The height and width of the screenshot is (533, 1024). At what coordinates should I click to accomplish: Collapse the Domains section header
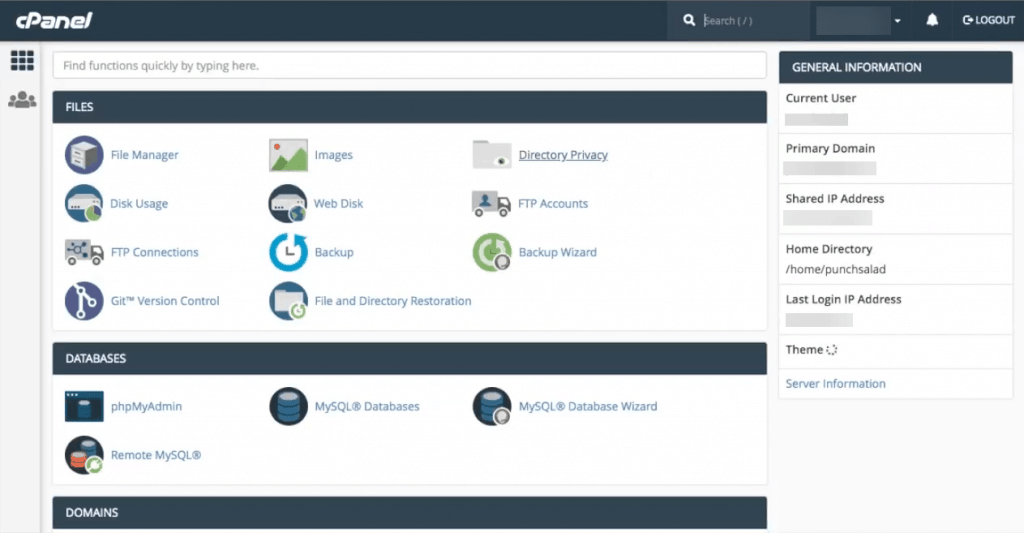409,512
